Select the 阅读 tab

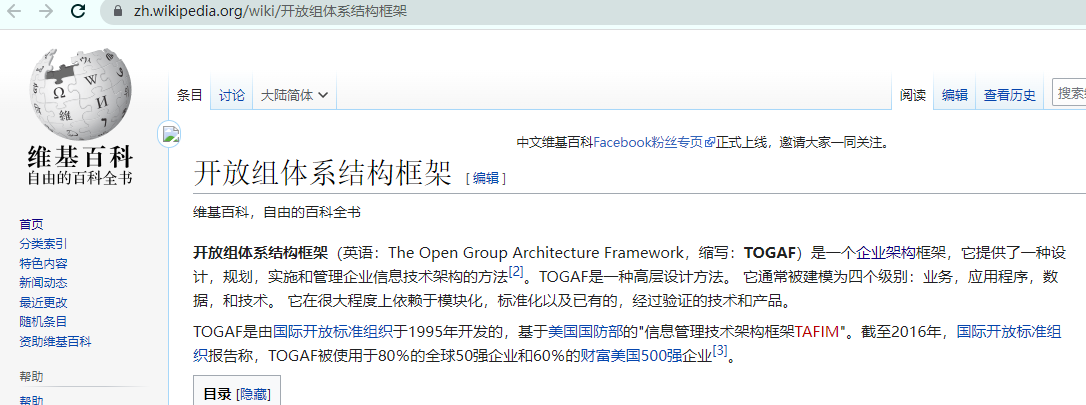913,96
